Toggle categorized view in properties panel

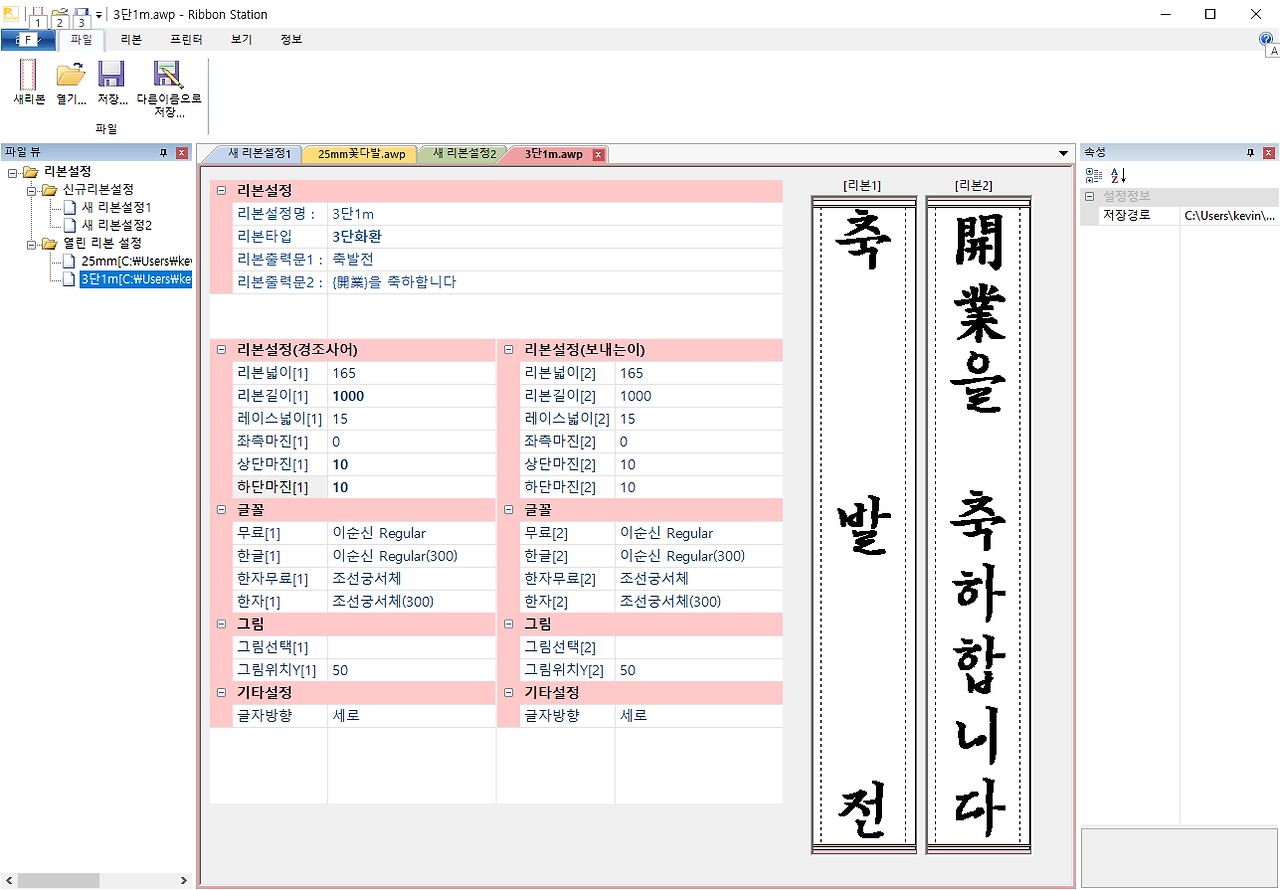[x=1093, y=174]
